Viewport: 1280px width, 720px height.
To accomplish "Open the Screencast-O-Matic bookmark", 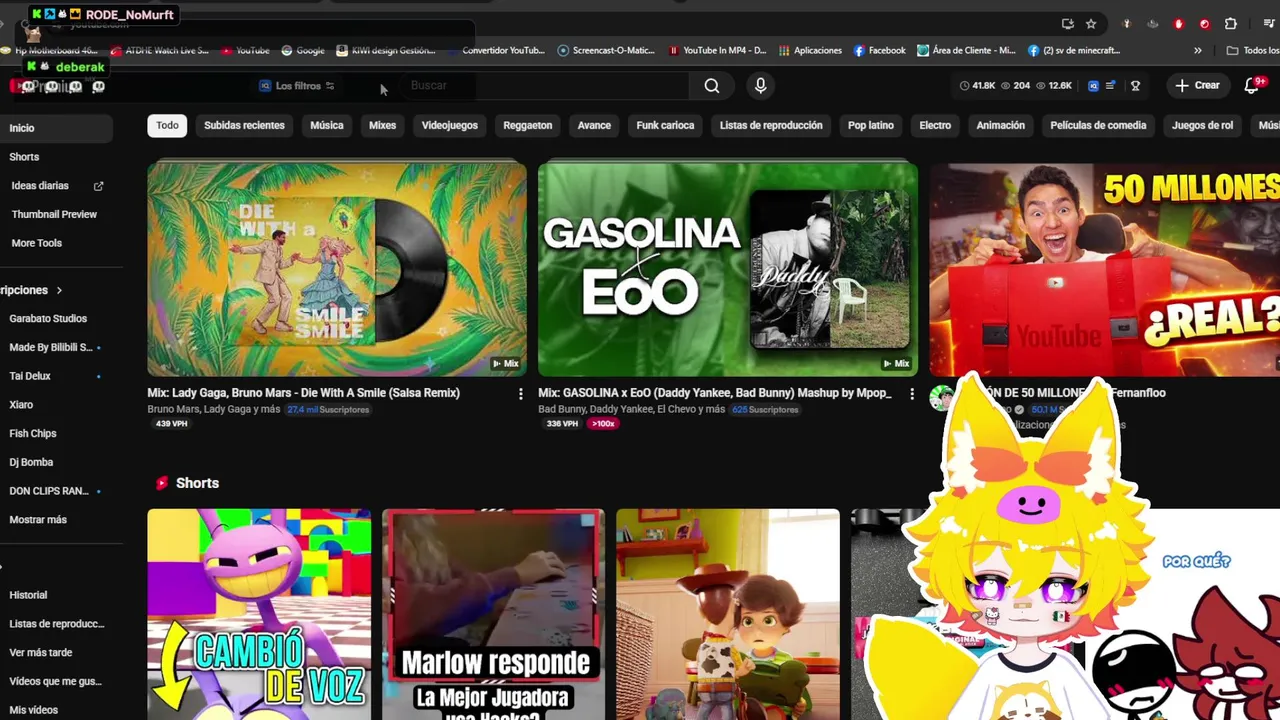I will click(606, 50).
